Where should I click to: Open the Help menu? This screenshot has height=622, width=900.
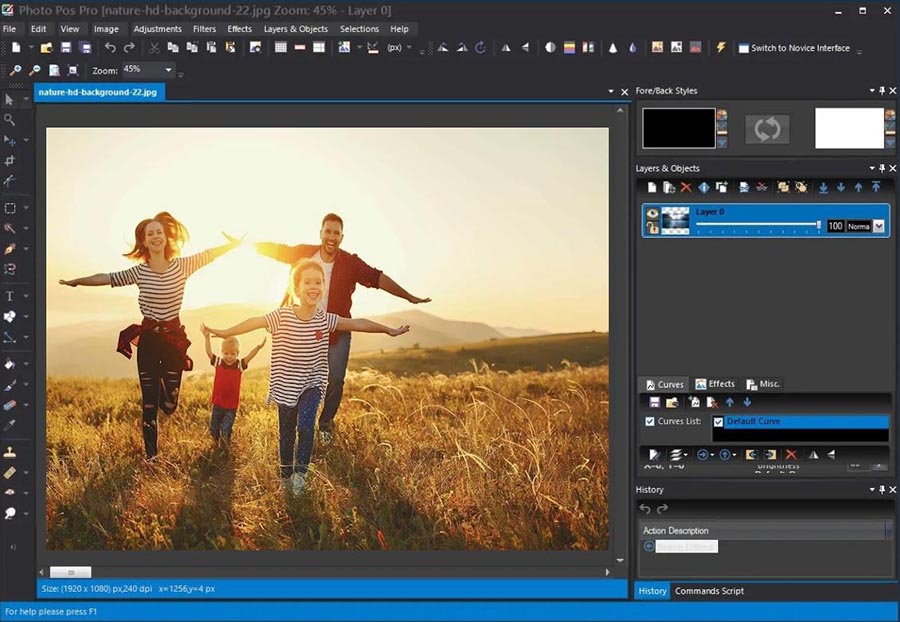tap(399, 29)
